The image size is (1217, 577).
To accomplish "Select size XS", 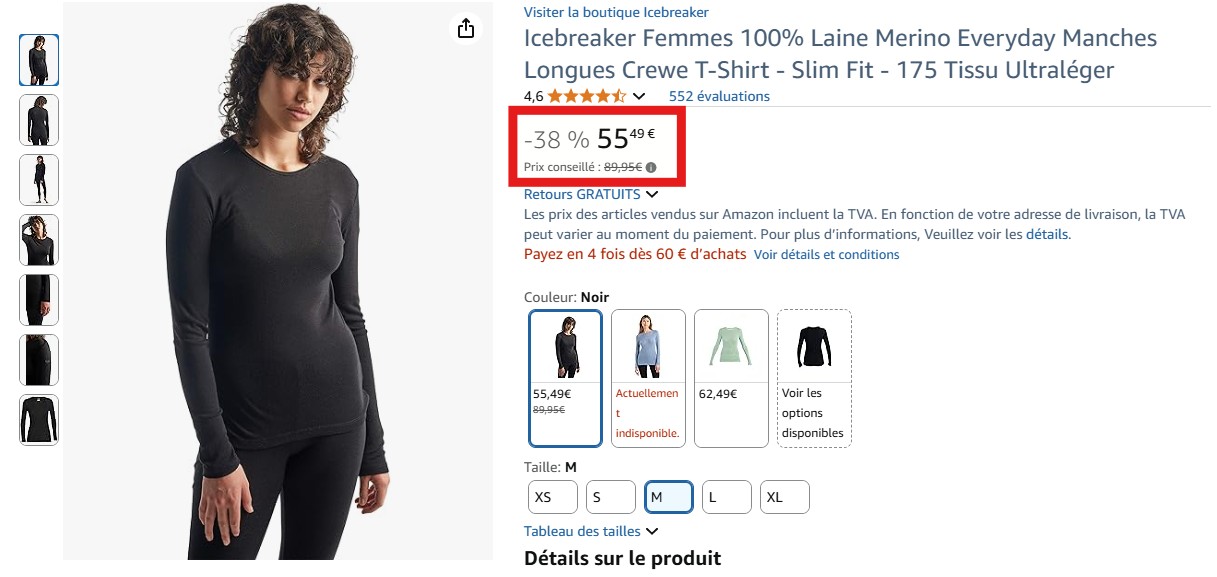I will (x=553, y=497).
